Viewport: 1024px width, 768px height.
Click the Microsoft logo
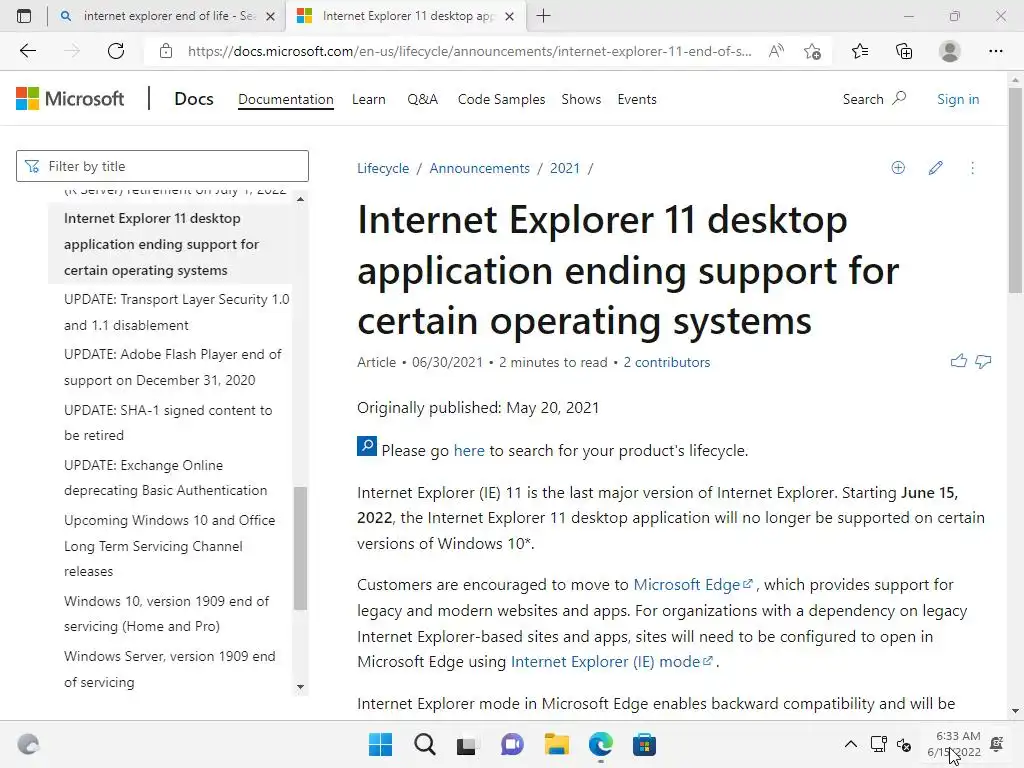(70, 99)
